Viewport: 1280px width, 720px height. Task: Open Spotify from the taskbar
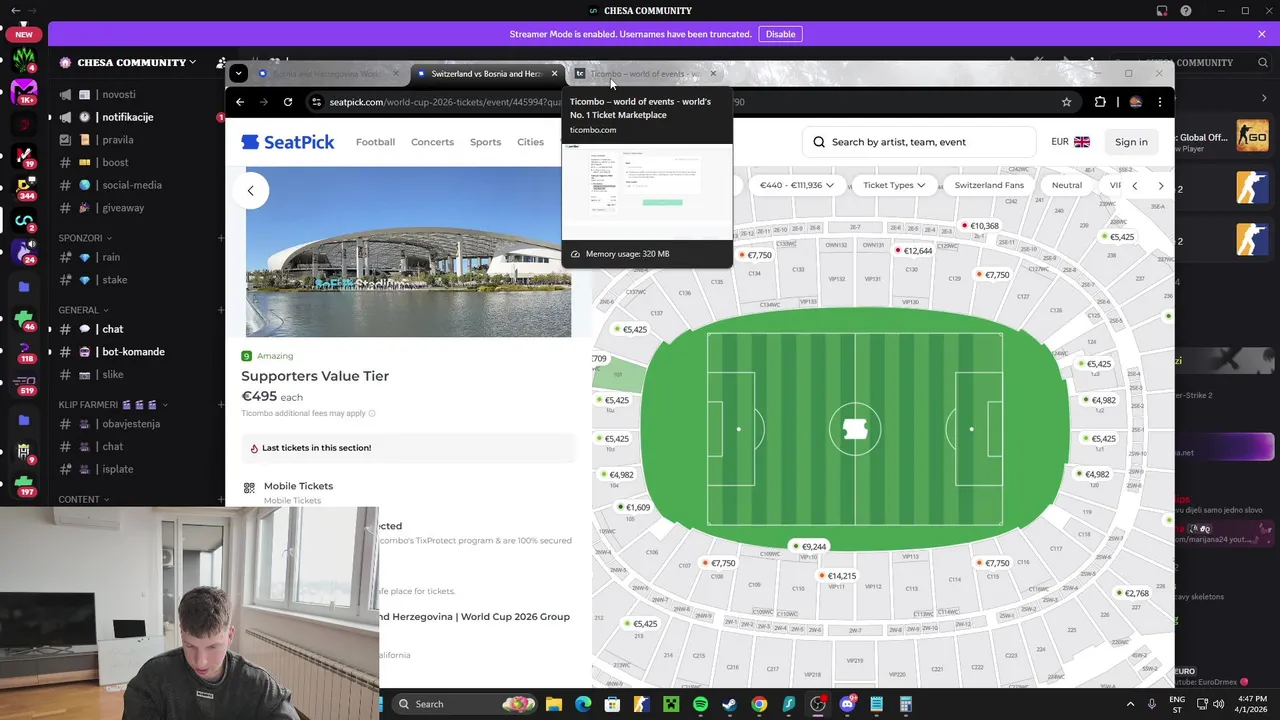pyautogui.click(x=700, y=704)
